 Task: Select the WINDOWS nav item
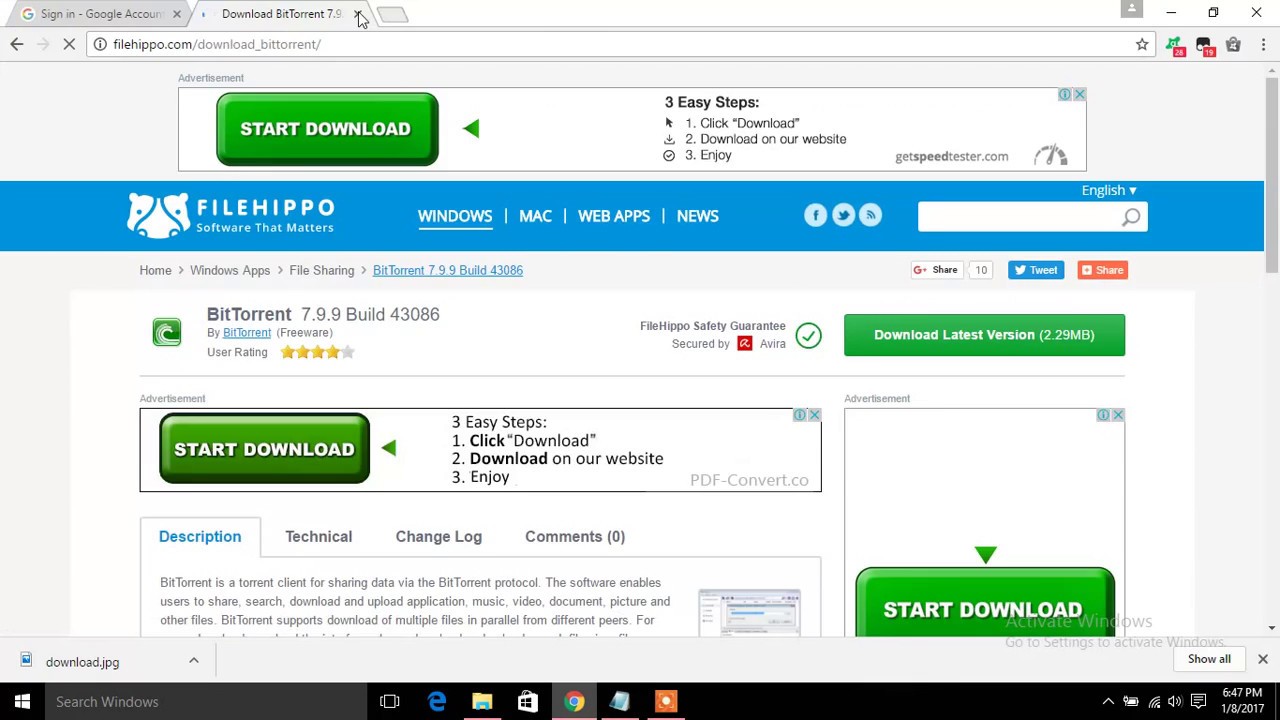[455, 216]
